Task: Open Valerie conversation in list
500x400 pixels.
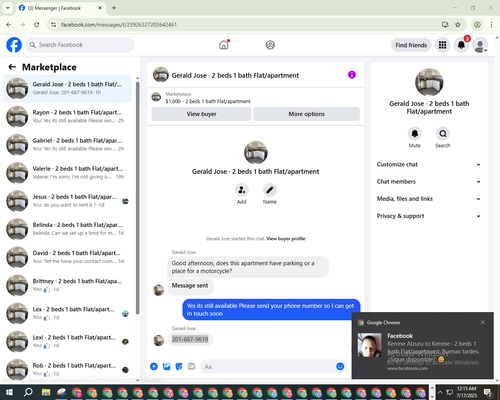Action: [x=67, y=173]
